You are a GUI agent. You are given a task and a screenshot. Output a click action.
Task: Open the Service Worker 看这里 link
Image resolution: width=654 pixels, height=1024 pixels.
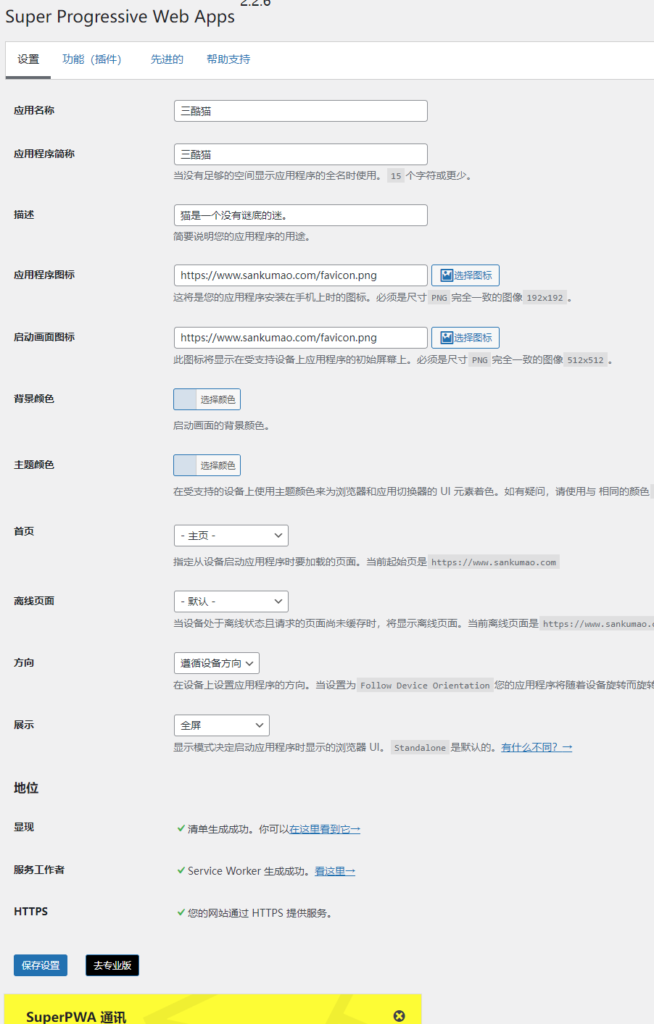(x=335, y=871)
